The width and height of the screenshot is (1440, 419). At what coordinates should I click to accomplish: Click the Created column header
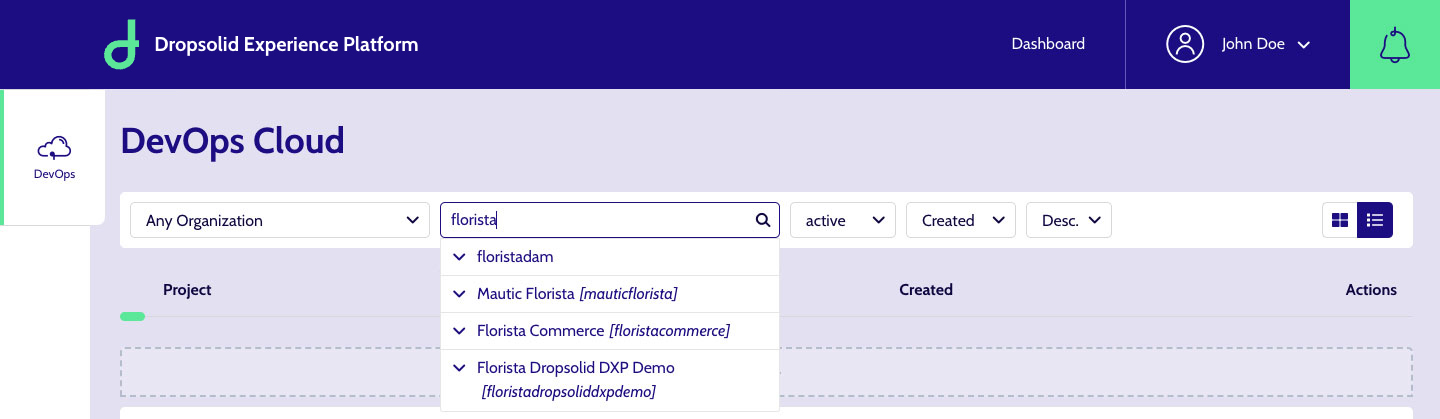coord(926,290)
